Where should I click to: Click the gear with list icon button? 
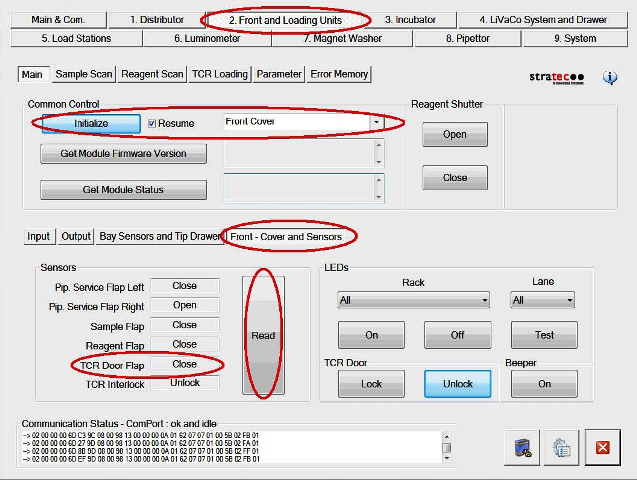(x=562, y=447)
